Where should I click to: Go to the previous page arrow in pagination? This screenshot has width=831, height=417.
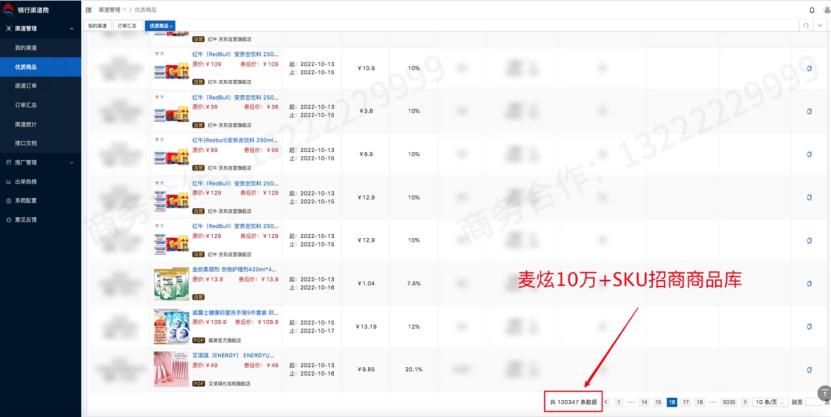coord(606,402)
